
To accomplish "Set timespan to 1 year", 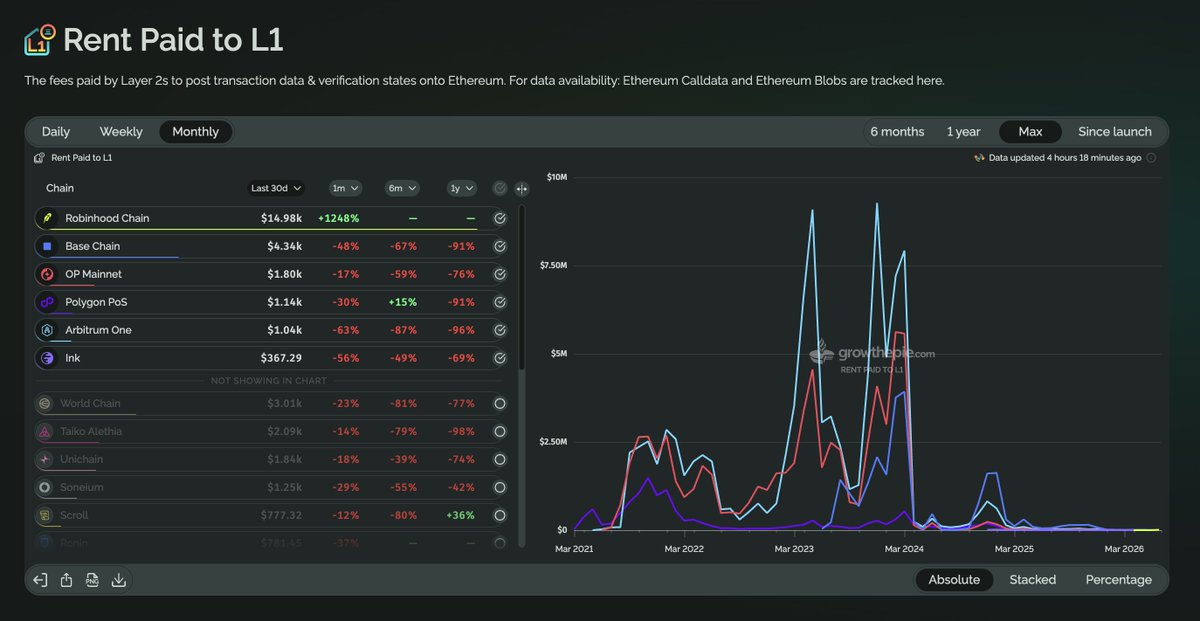I will [x=964, y=132].
